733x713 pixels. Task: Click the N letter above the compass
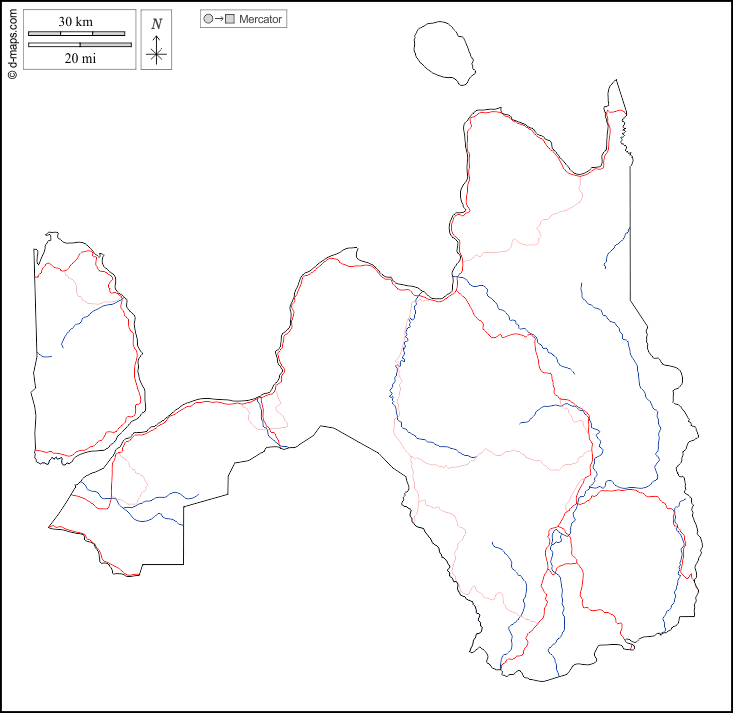pos(157,24)
